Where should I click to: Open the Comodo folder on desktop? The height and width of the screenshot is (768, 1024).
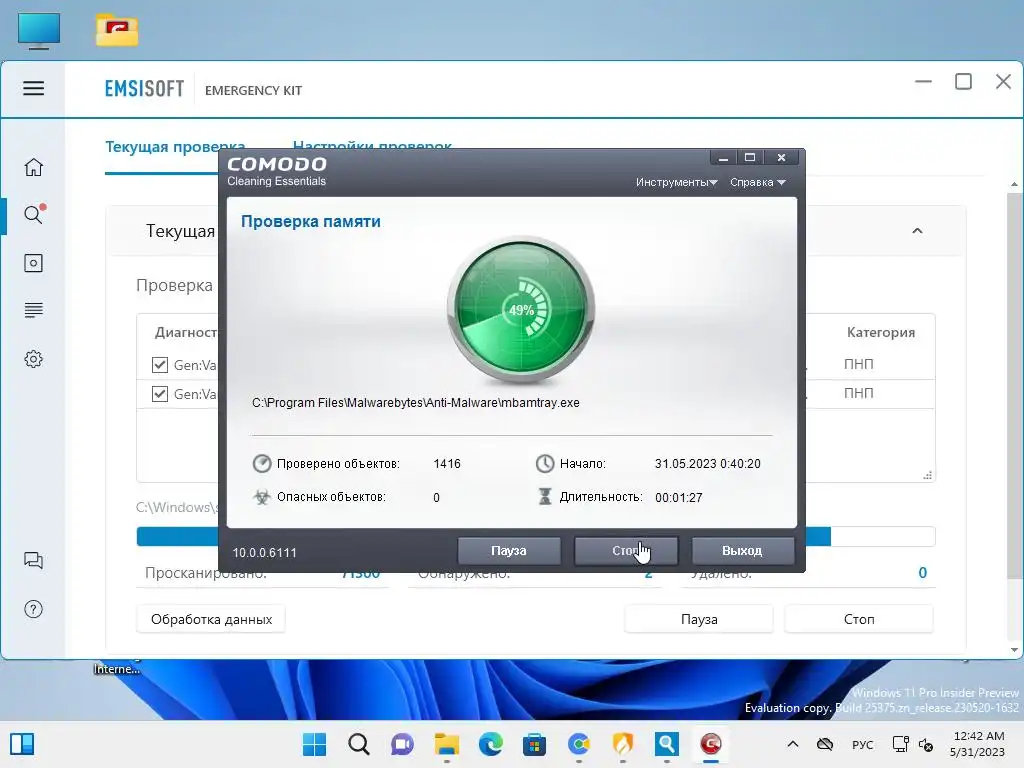[x=117, y=31]
